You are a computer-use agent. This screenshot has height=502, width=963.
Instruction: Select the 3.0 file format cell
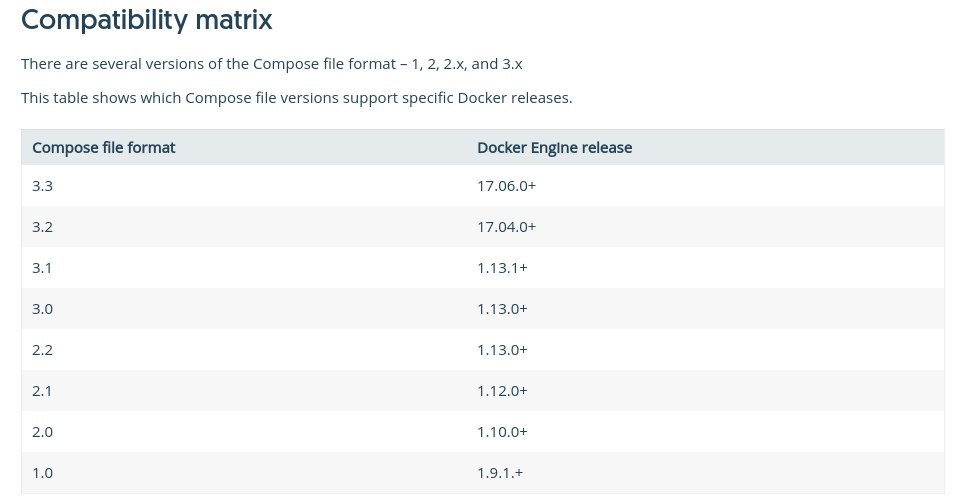42,309
